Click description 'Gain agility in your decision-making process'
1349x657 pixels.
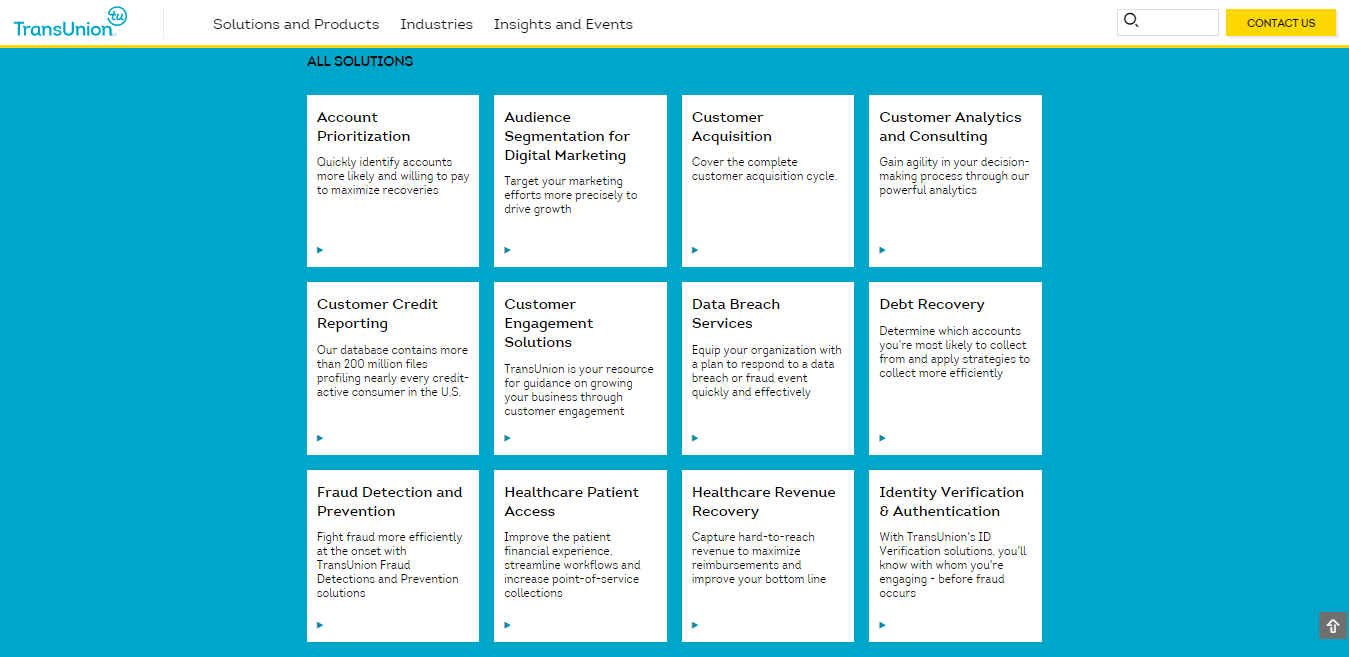click(954, 176)
